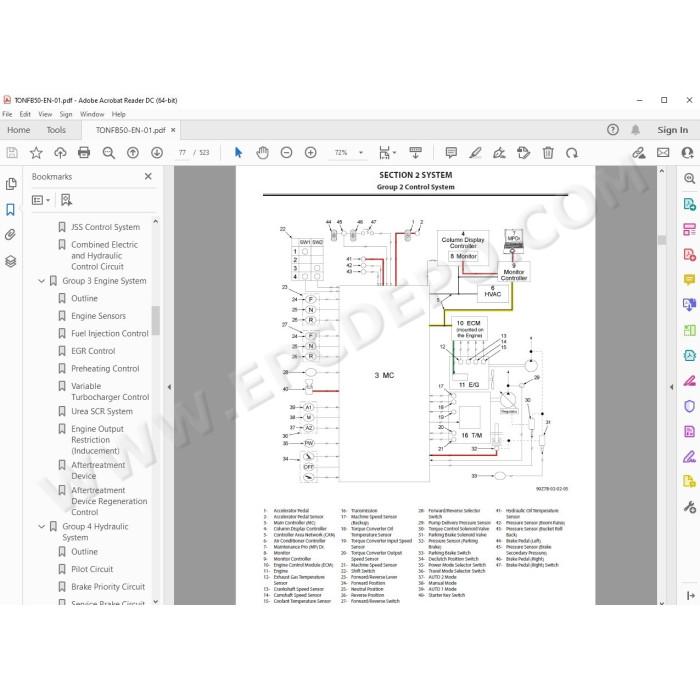The width and height of the screenshot is (700, 700).
Task: Open the Sign document tool
Action: (x=499, y=153)
